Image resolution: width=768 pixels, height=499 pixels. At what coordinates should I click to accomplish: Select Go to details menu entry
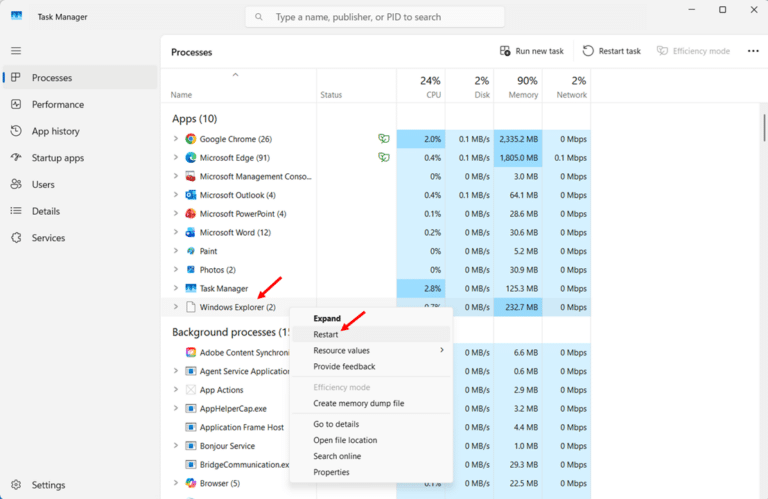tap(371, 424)
